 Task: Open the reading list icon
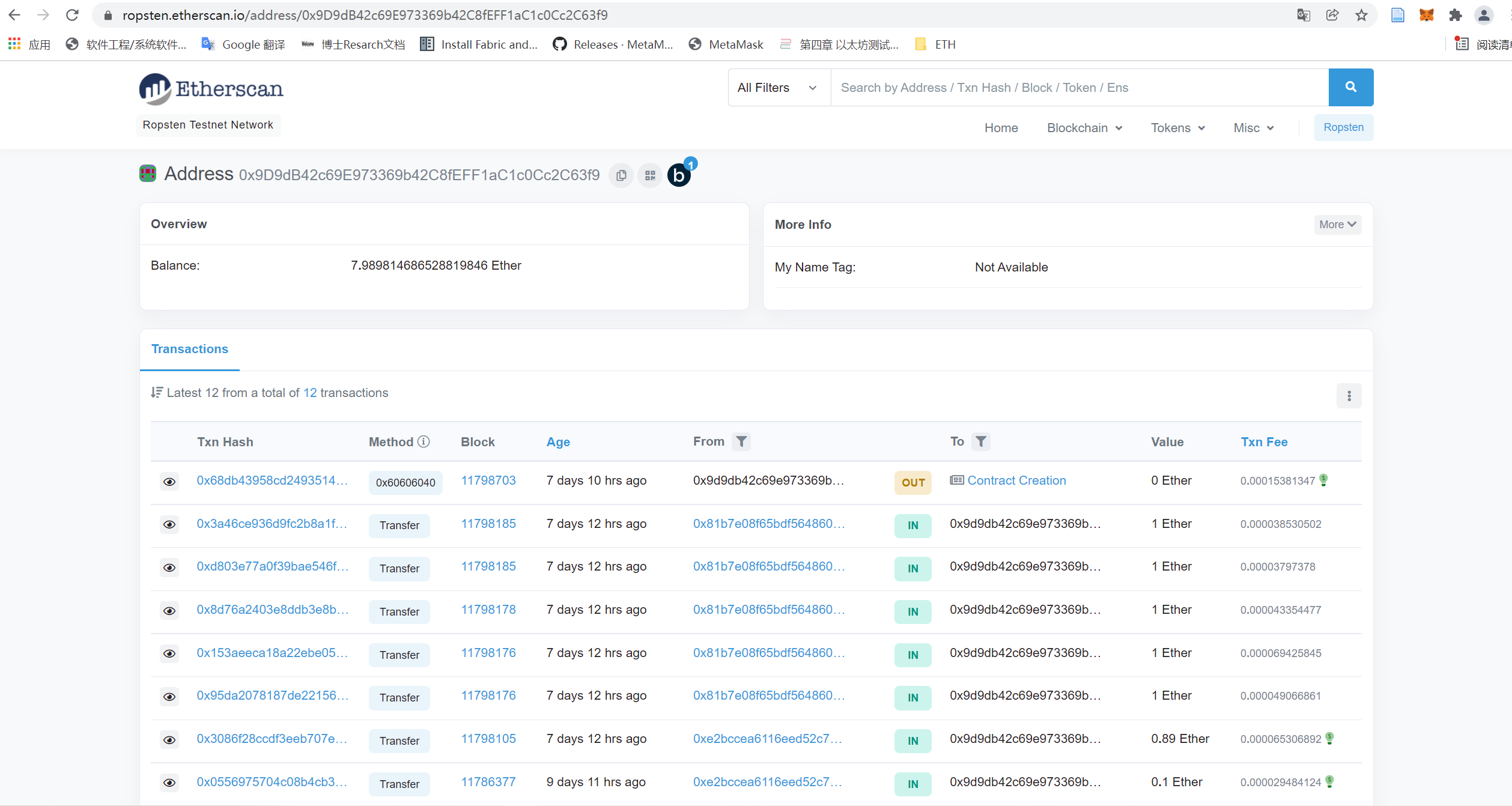click(x=1462, y=44)
